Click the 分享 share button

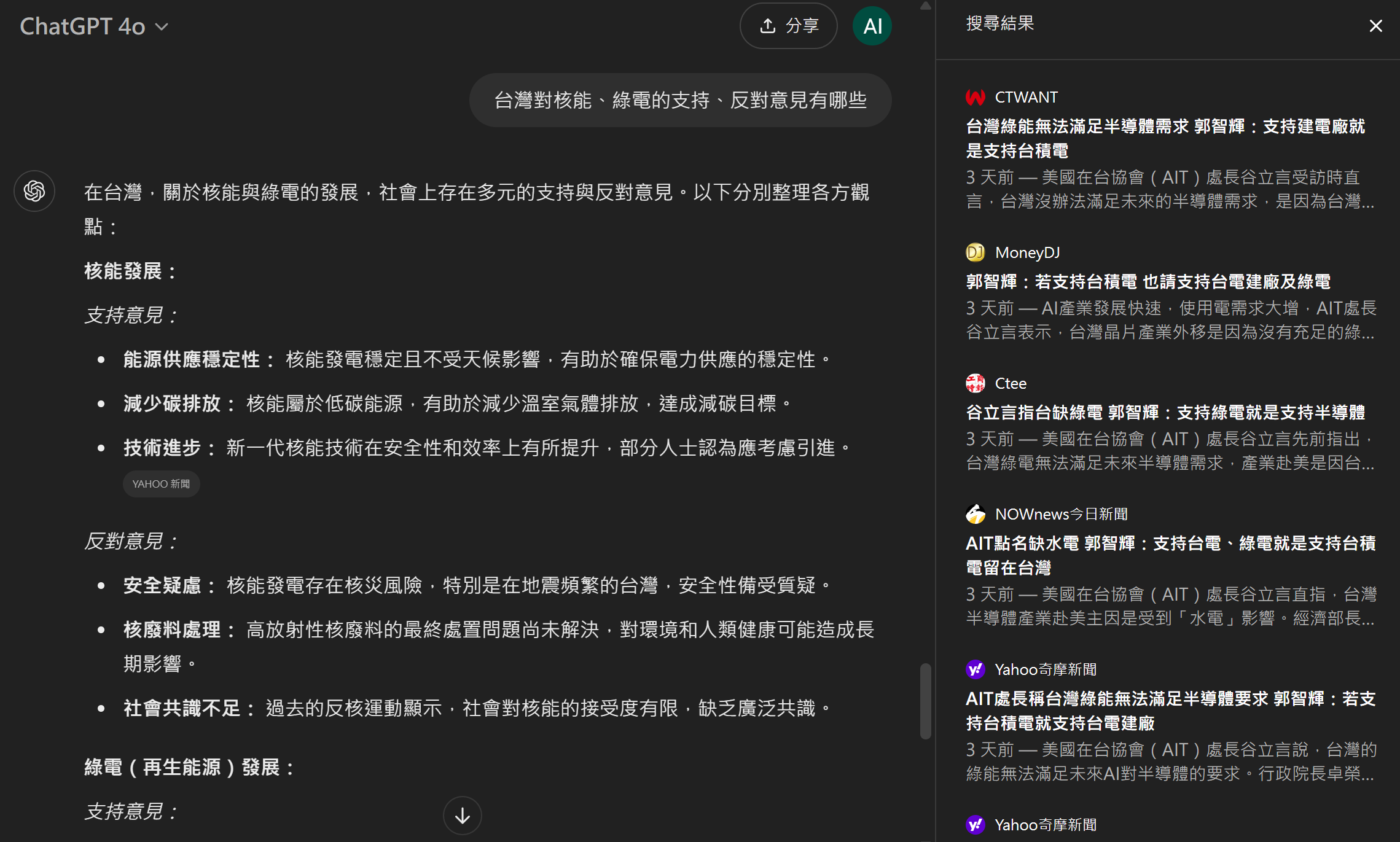(788, 26)
